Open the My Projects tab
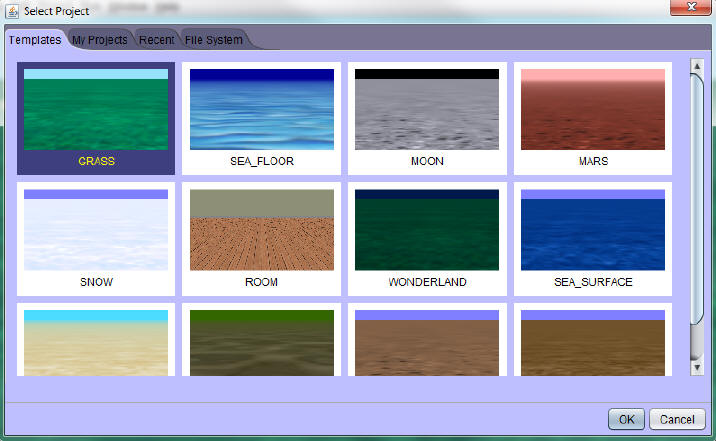Image resolution: width=716 pixels, height=441 pixels. click(100, 40)
